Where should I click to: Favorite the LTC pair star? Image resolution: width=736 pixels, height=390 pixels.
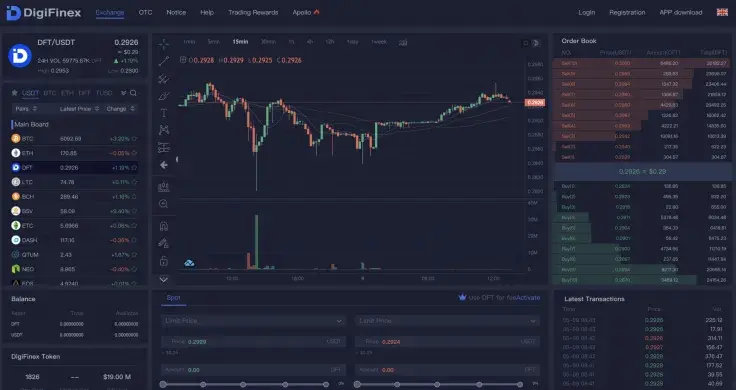[x=134, y=182]
